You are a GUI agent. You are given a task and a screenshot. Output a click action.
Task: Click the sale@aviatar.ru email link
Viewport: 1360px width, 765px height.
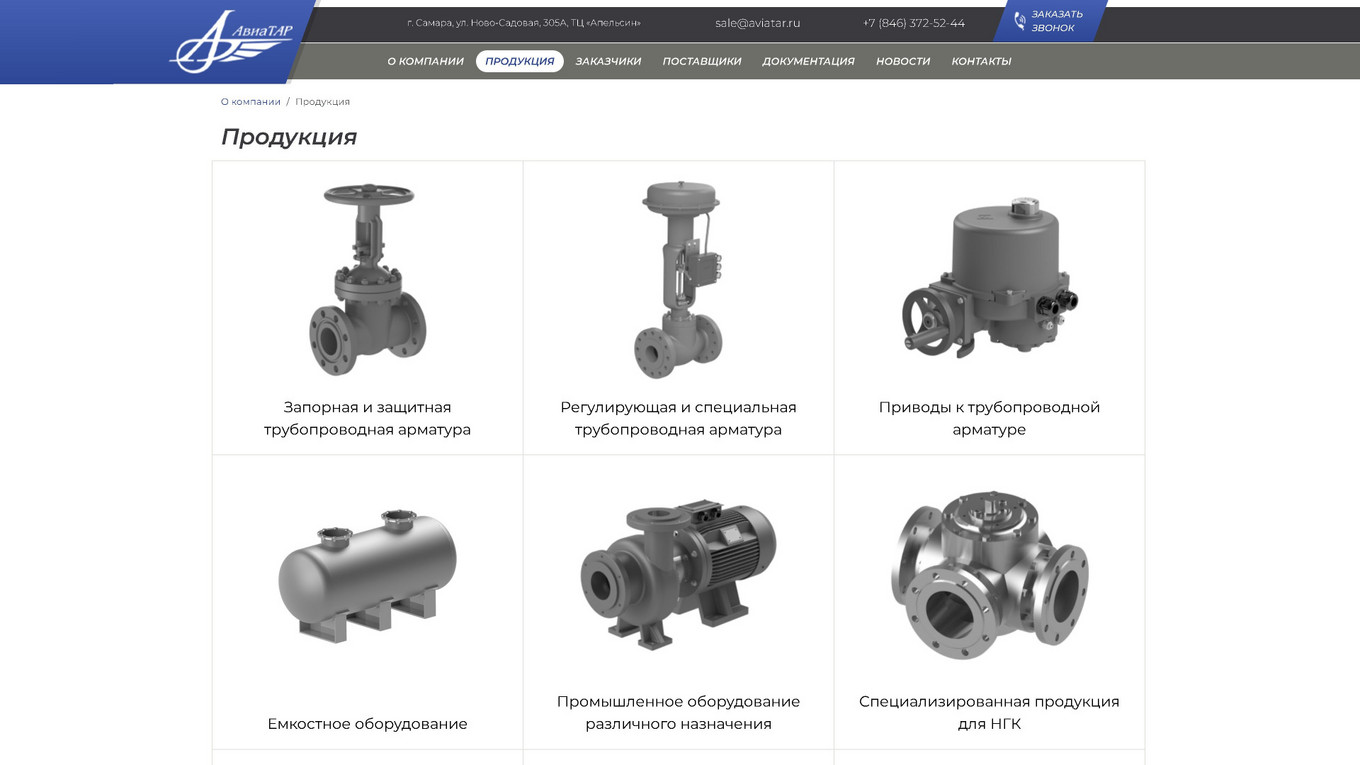(758, 23)
